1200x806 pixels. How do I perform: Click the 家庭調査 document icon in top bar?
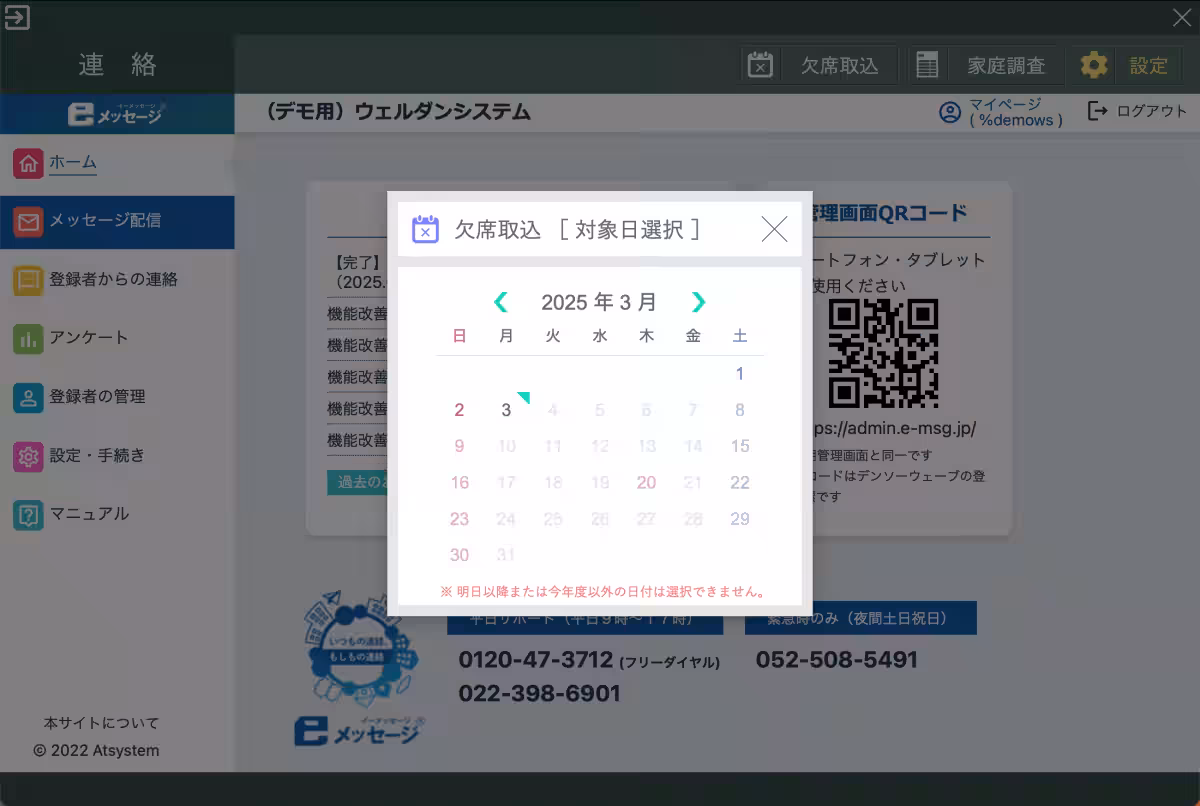(x=926, y=64)
